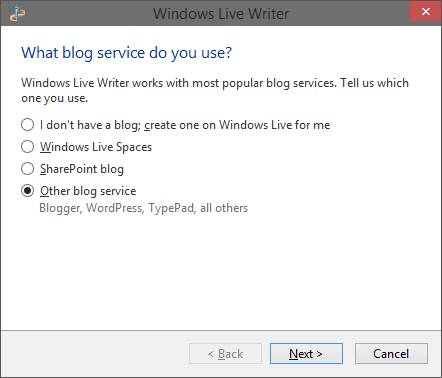Click the Windows Live Writer title bar icon
442x378 pixels.
click(x=17, y=13)
